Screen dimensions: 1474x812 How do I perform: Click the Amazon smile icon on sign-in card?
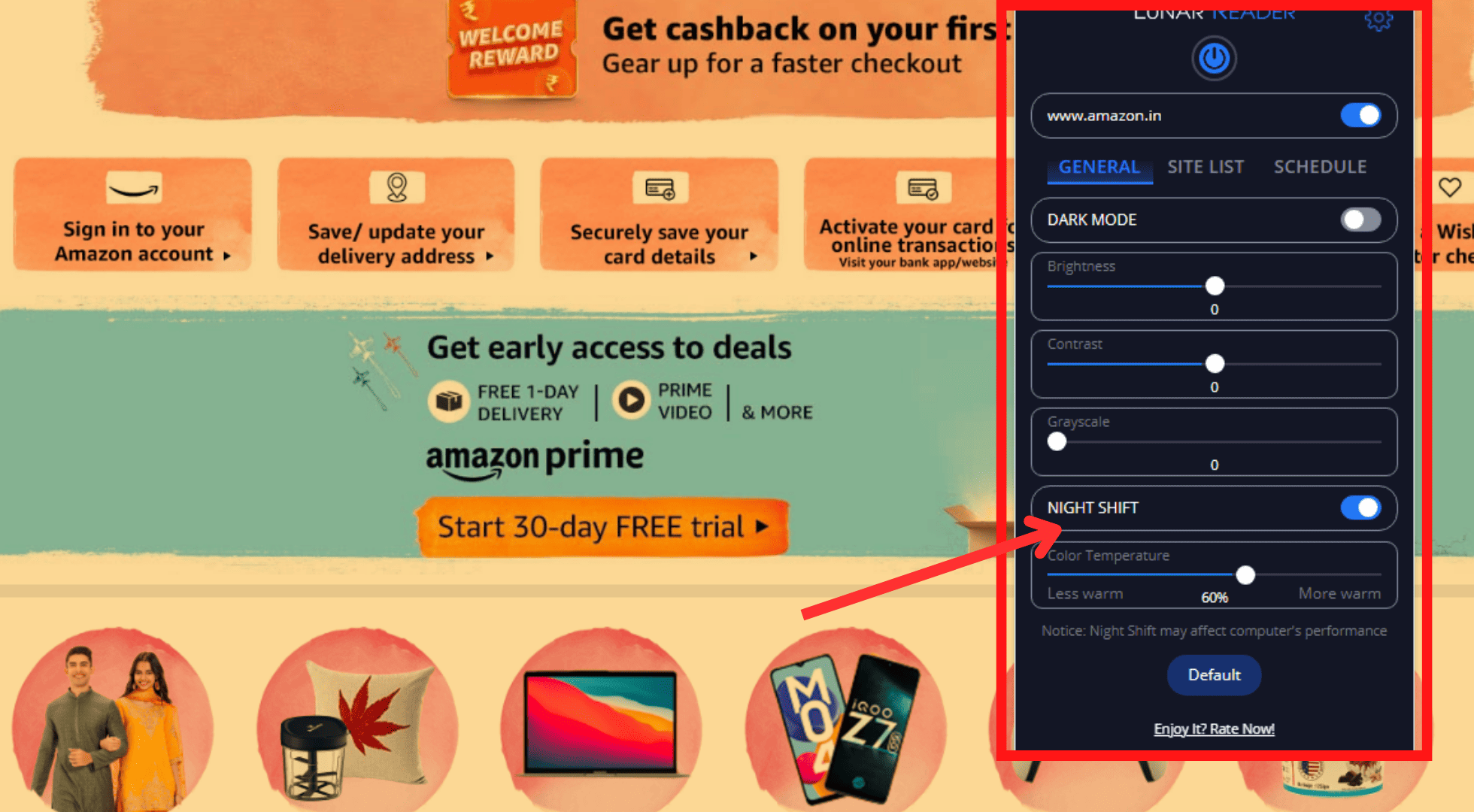[134, 188]
